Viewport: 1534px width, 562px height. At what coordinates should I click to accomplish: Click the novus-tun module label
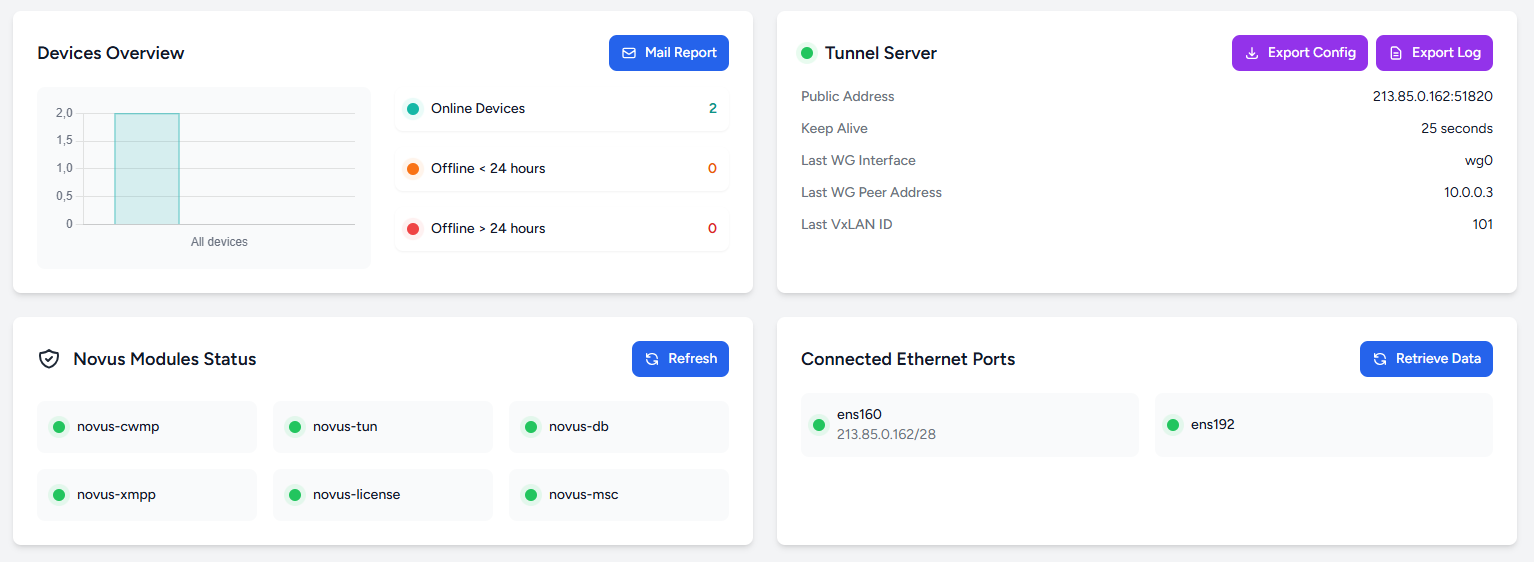pos(345,427)
